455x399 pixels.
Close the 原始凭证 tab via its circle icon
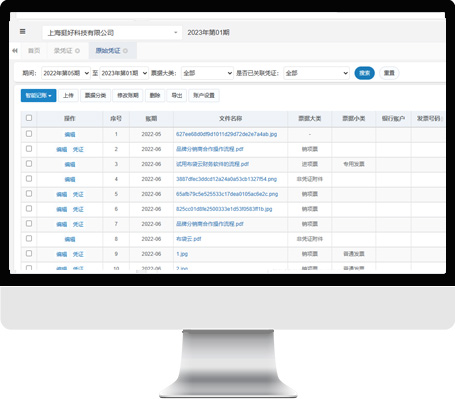coord(125,51)
